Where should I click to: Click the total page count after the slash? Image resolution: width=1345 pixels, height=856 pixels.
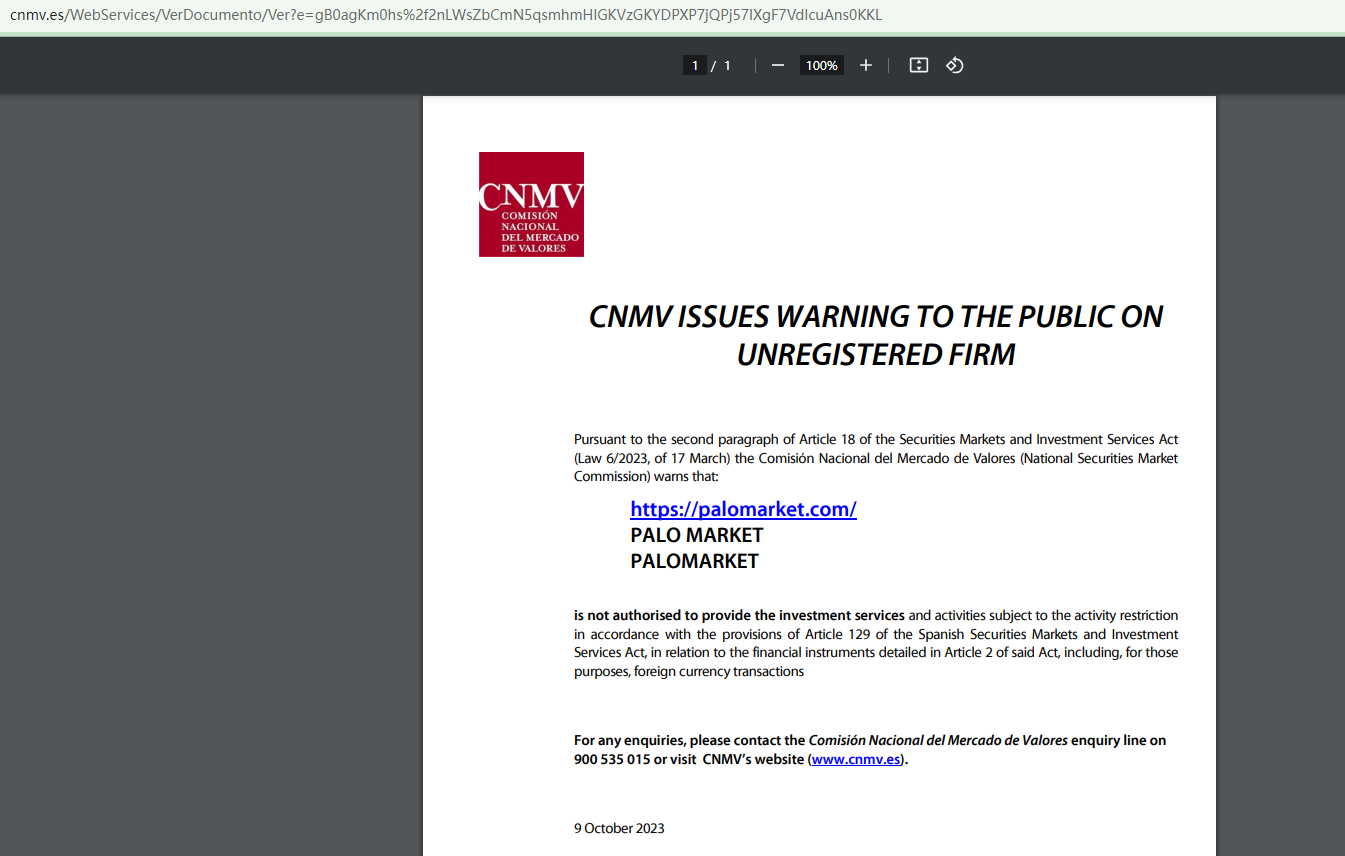(728, 65)
